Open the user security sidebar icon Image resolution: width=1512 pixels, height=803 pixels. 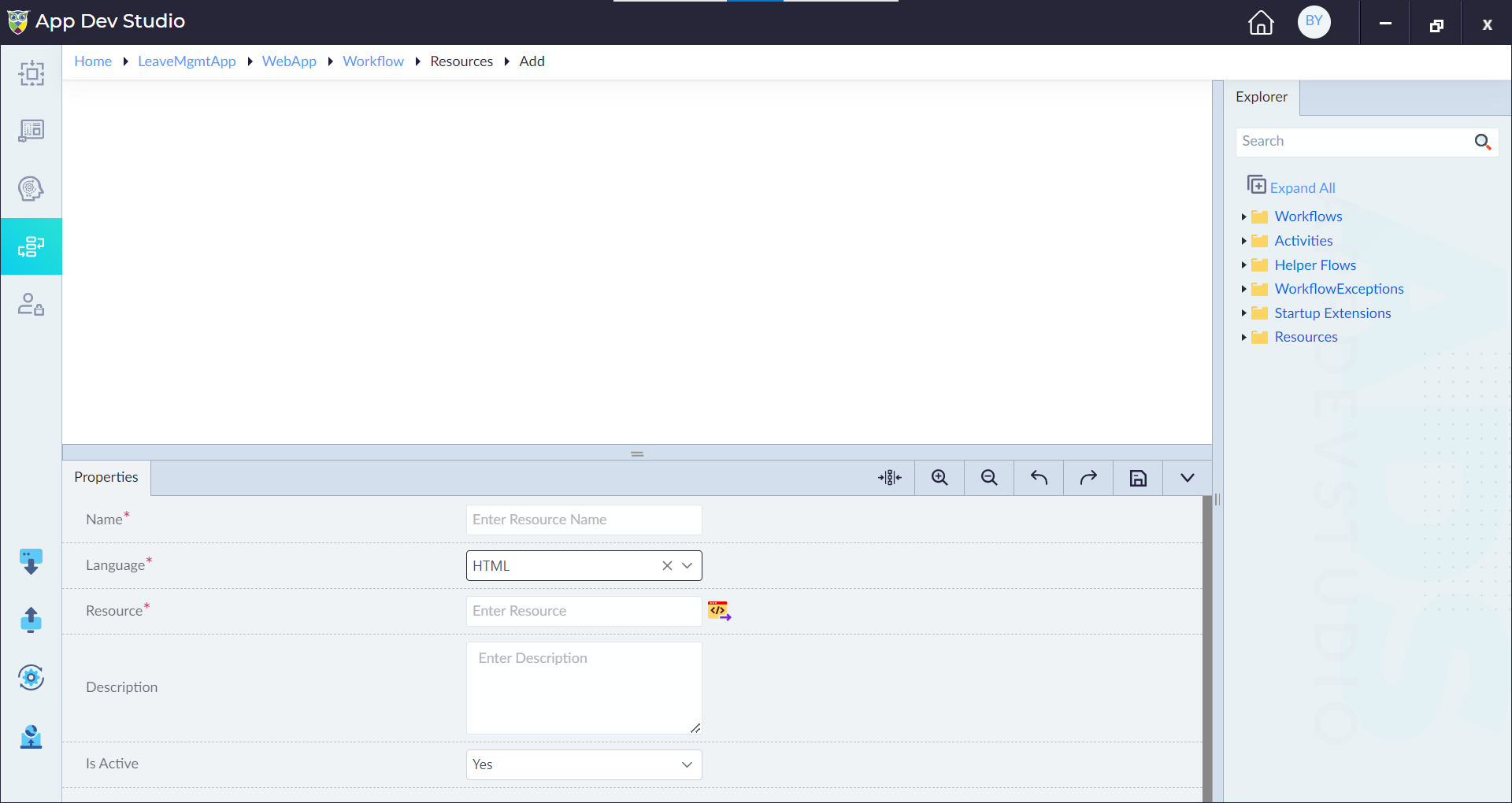click(x=31, y=304)
